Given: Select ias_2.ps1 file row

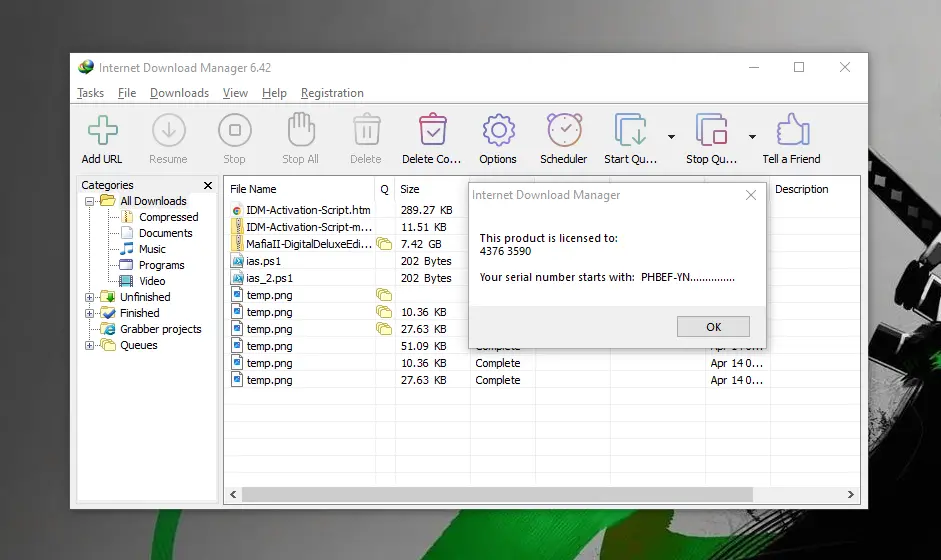Looking at the screenshot, I should (x=269, y=278).
